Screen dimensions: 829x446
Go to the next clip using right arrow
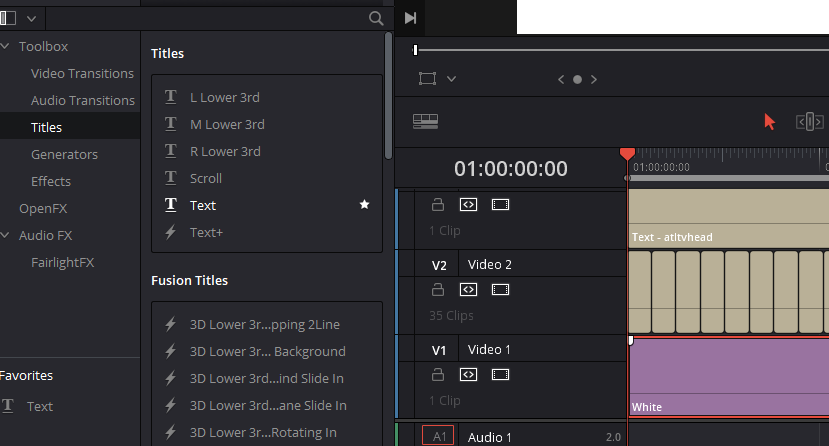pos(594,79)
